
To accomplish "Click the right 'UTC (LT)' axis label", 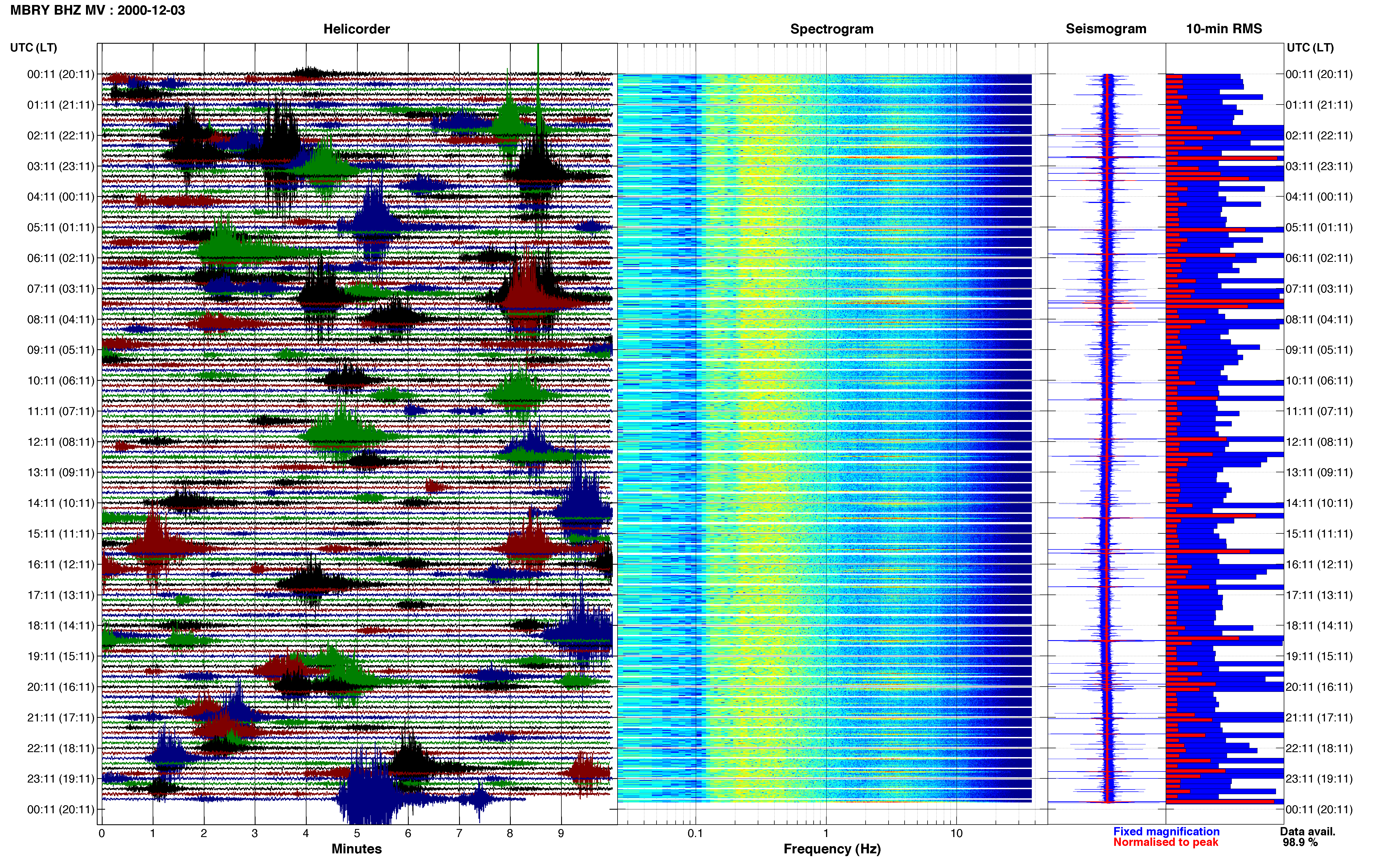I will point(1311,48).
